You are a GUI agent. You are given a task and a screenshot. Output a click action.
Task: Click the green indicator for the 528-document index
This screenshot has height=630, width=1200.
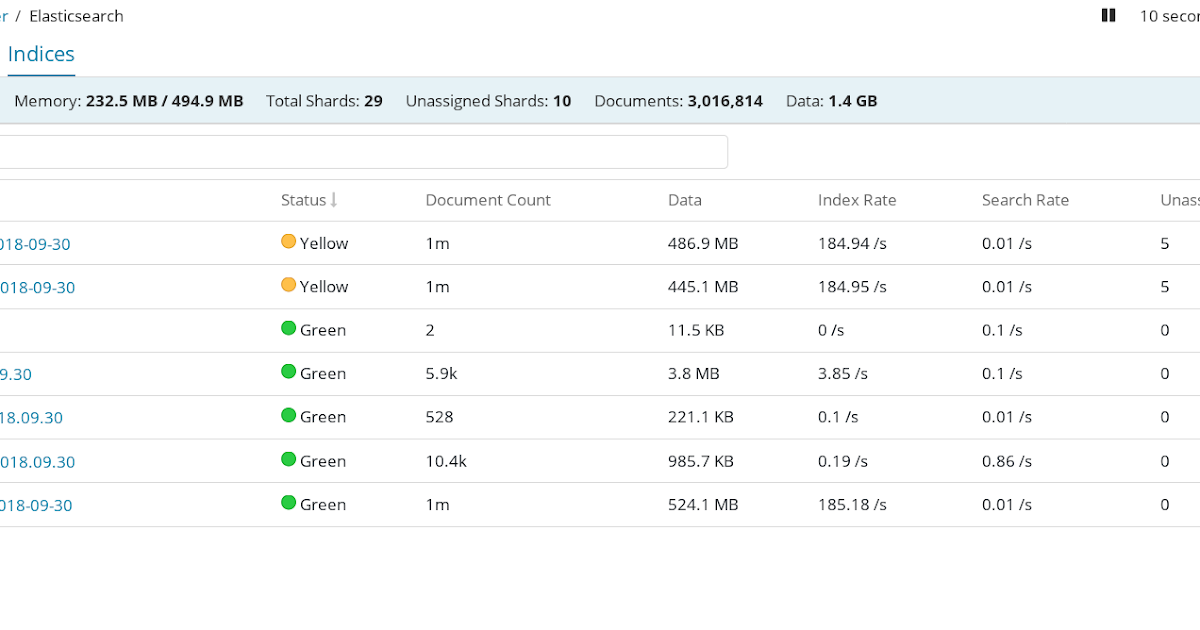click(x=288, y=416)
